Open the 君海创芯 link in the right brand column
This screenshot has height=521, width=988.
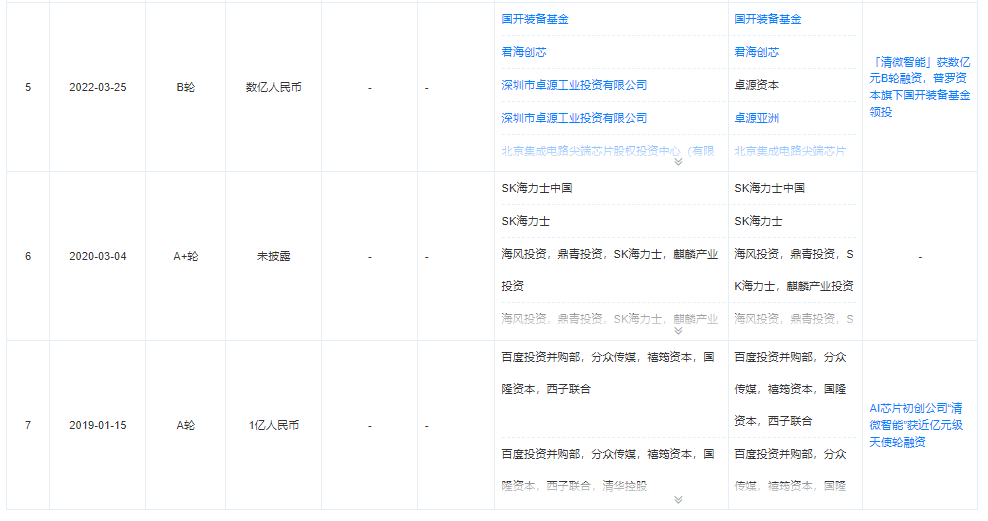[756, 52]
